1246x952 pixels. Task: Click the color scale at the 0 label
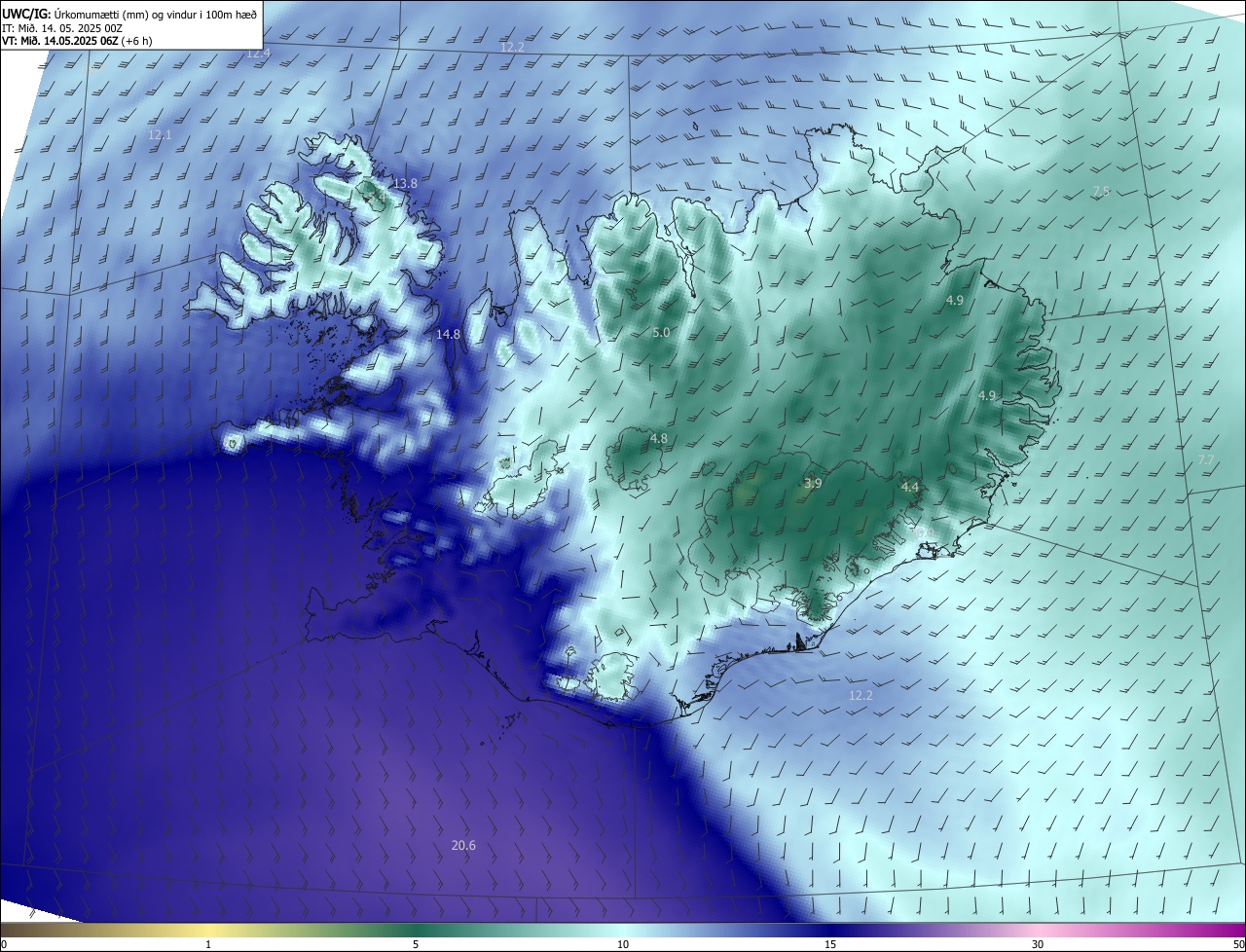4,944
